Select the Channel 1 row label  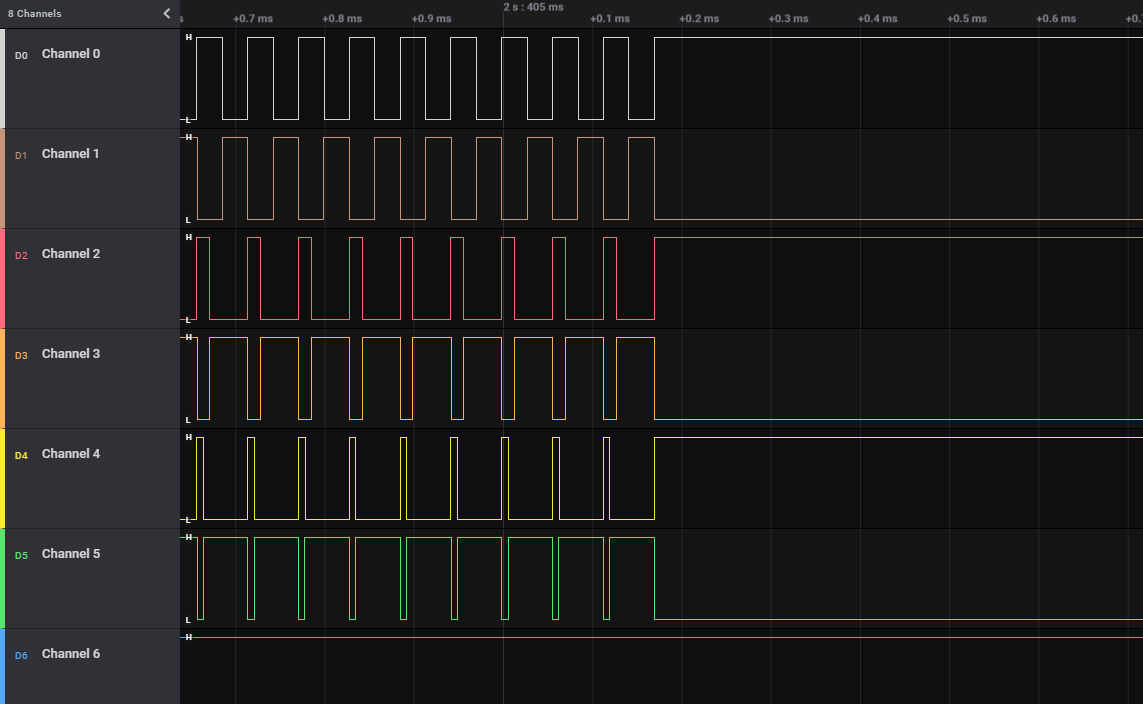coord(70,154)
